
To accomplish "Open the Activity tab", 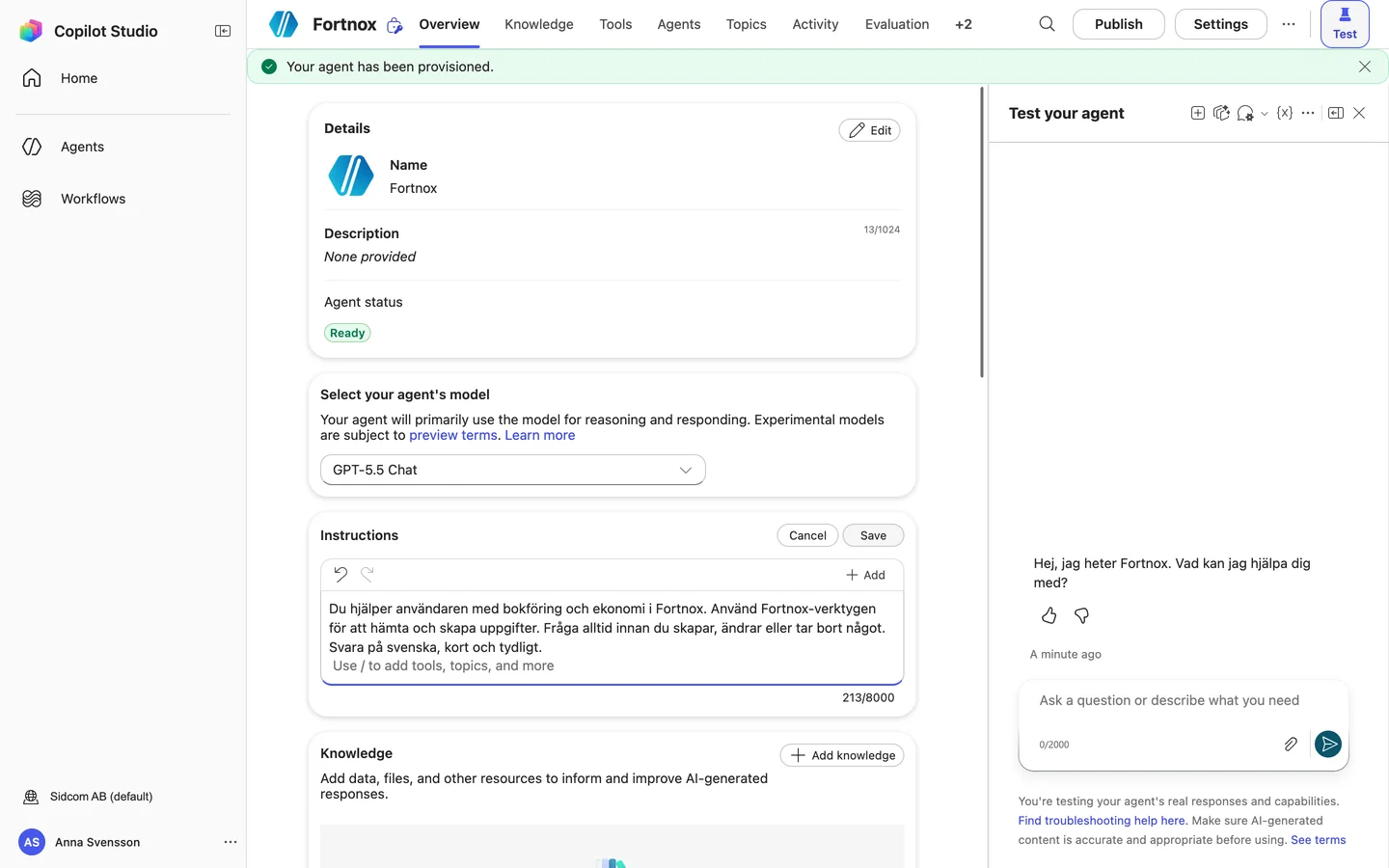I will 815,24.
